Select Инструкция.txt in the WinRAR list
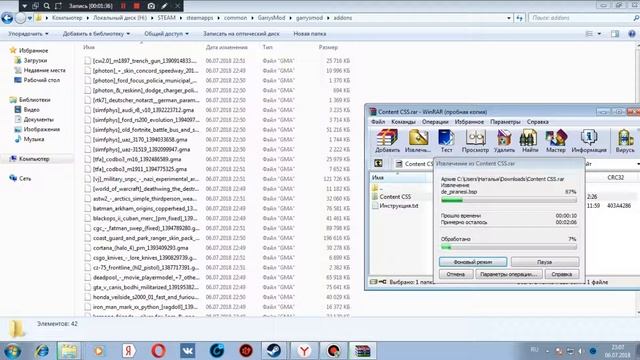This screenshot has height=360, width=640. point(398,206)
